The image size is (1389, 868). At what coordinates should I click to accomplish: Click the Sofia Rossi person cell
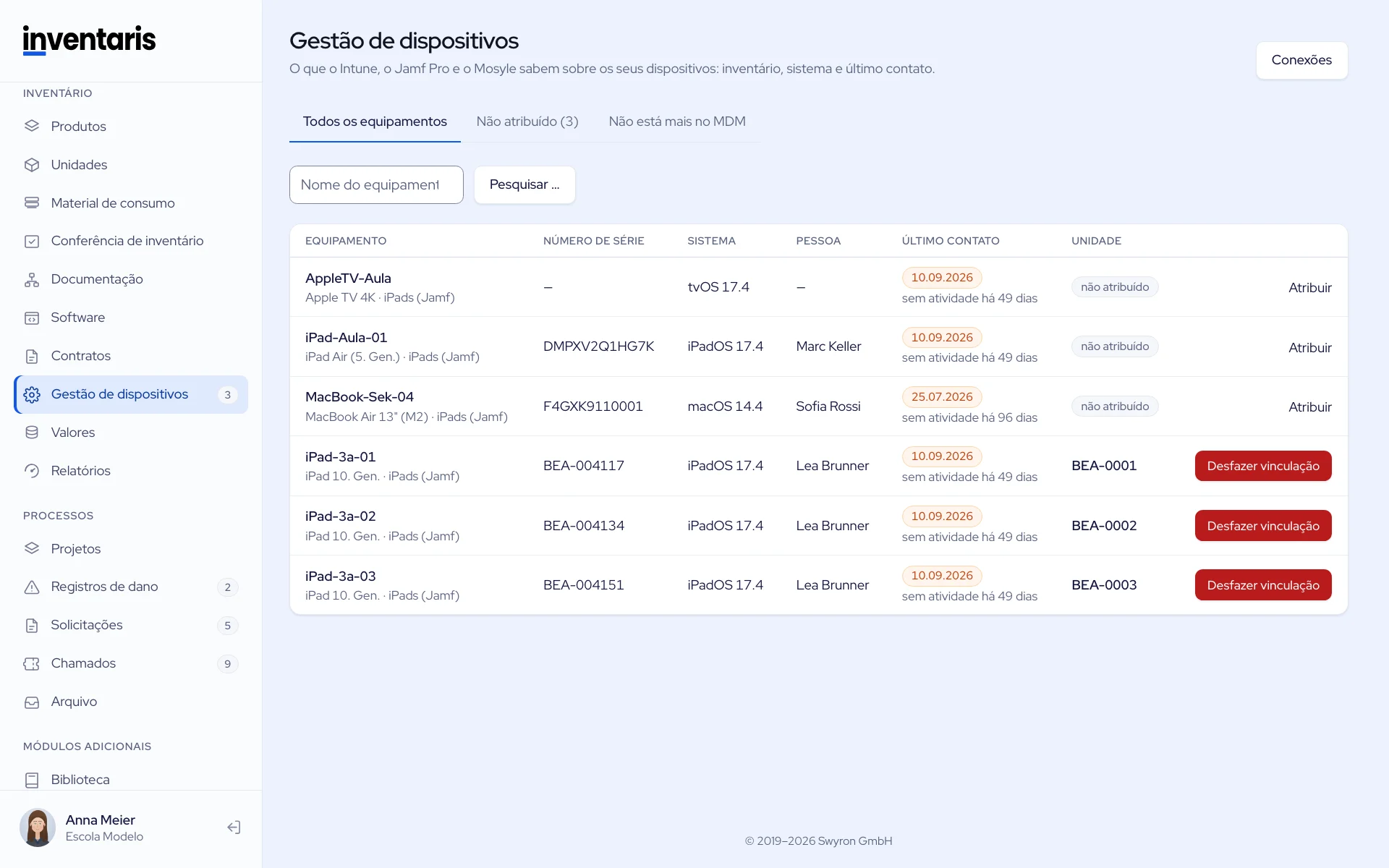(x=828, y=407)
